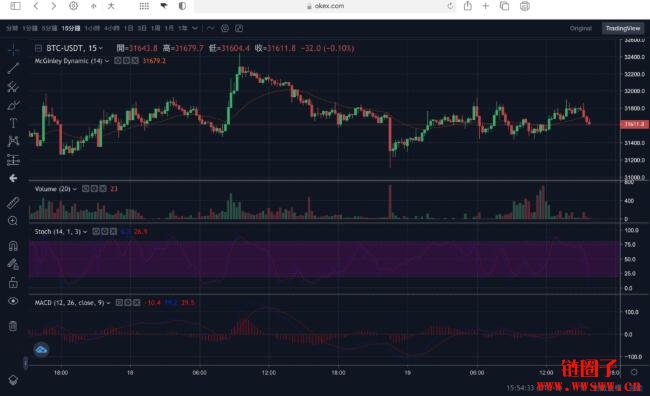Image resolution: width=650 pixels, height=396 pixels.
Task: Click the layered object tree icon at sidebar bottom
Action: (13, 380)
